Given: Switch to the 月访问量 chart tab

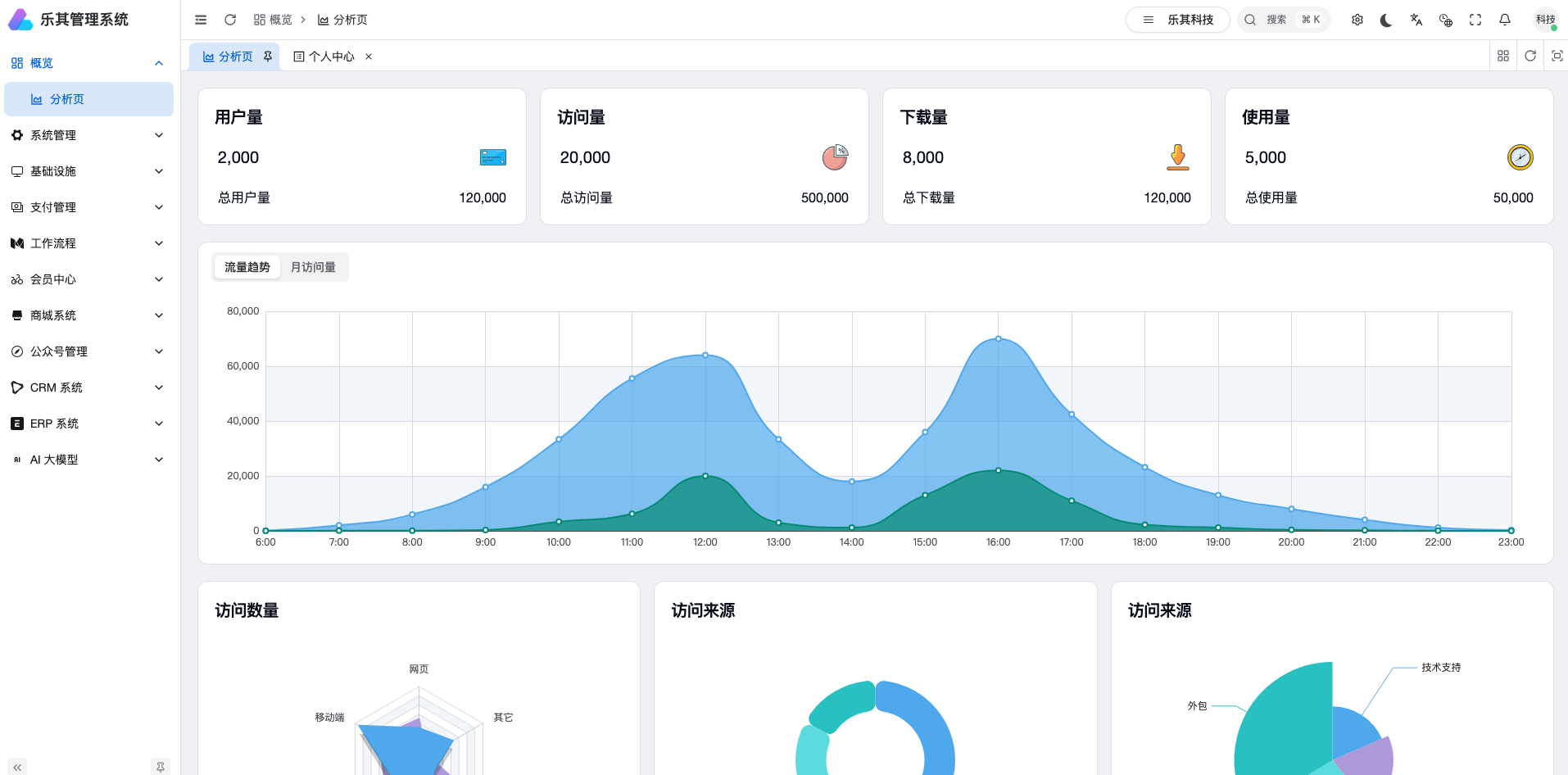Looking at the screenshot, I should pyautogui.click(x=313, y=267).
